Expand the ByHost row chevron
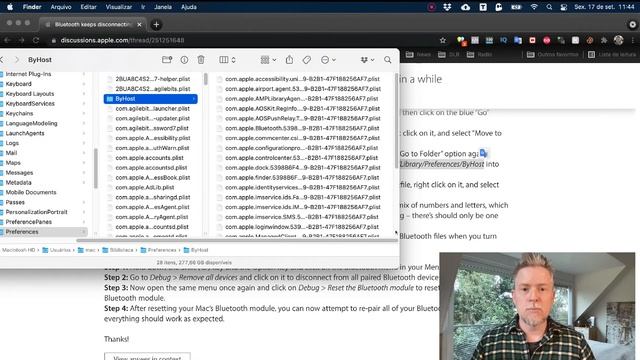Screen dimensions: 640x360 [x=193, y=99]
